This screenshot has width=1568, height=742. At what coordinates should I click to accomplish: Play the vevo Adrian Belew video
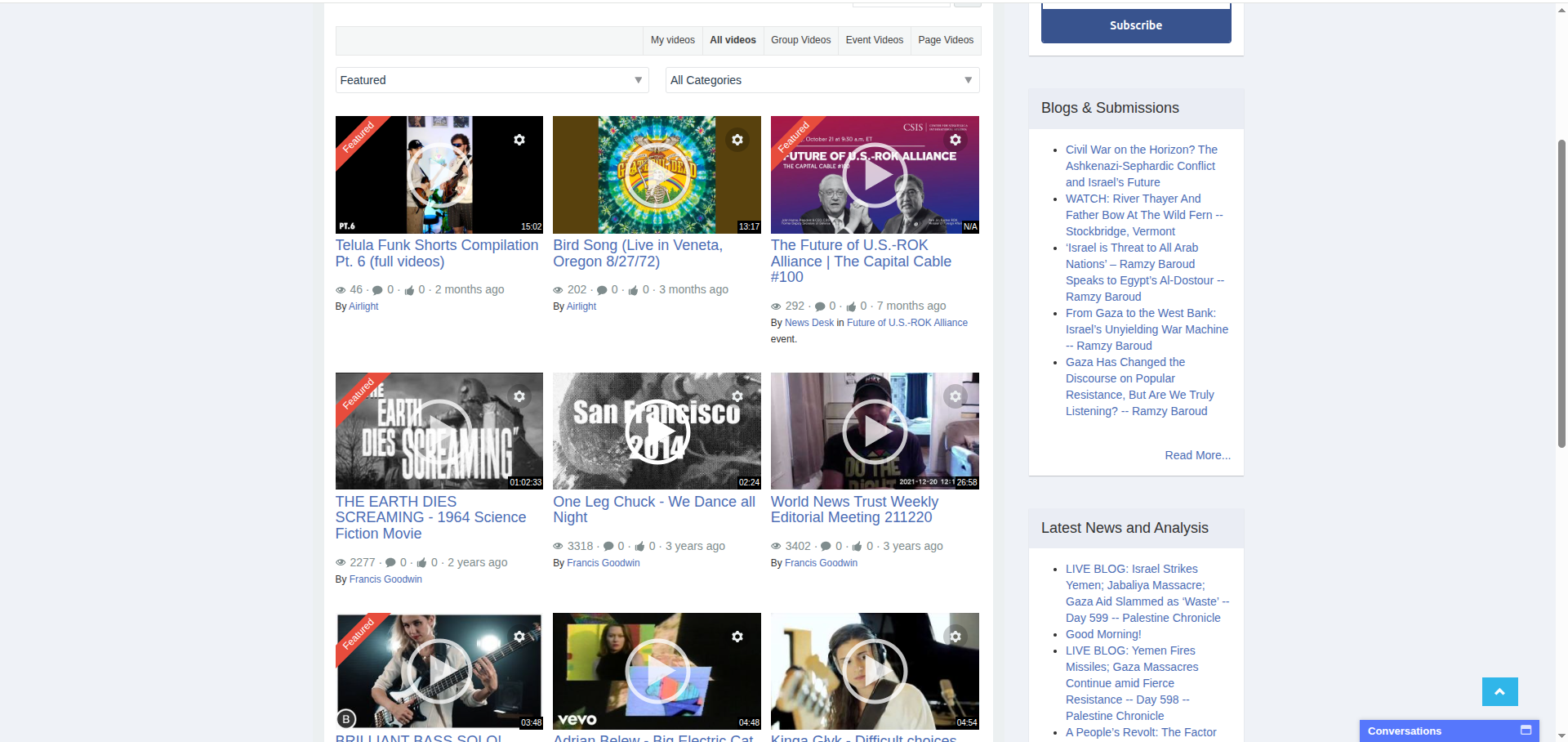point(657,671)
